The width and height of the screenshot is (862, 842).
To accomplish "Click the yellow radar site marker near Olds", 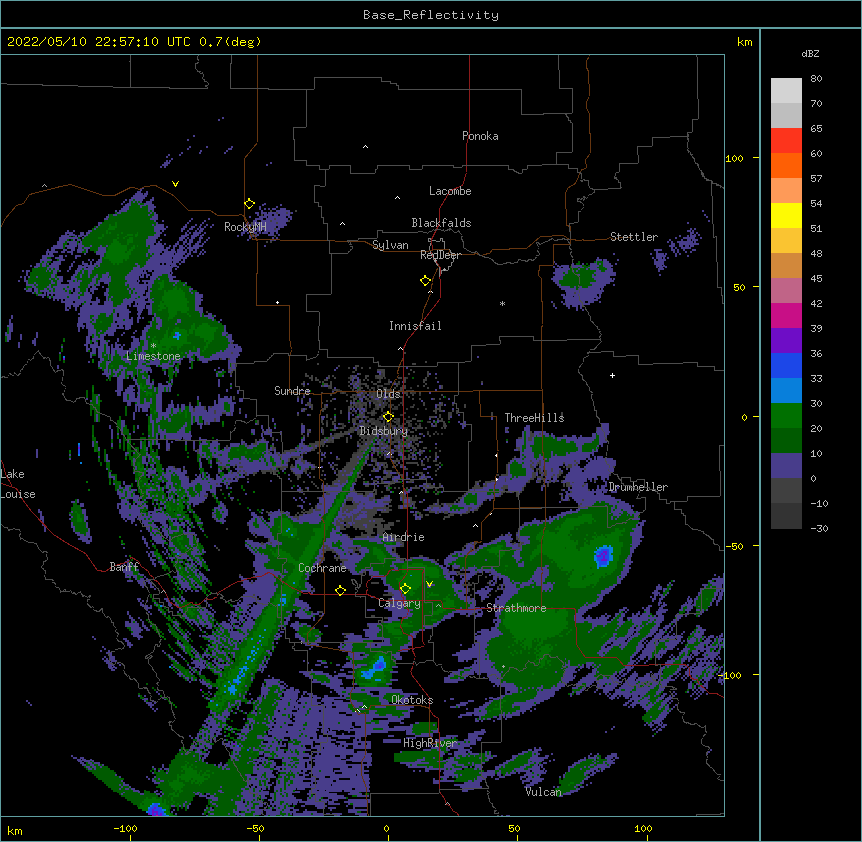I will (388, 417).
